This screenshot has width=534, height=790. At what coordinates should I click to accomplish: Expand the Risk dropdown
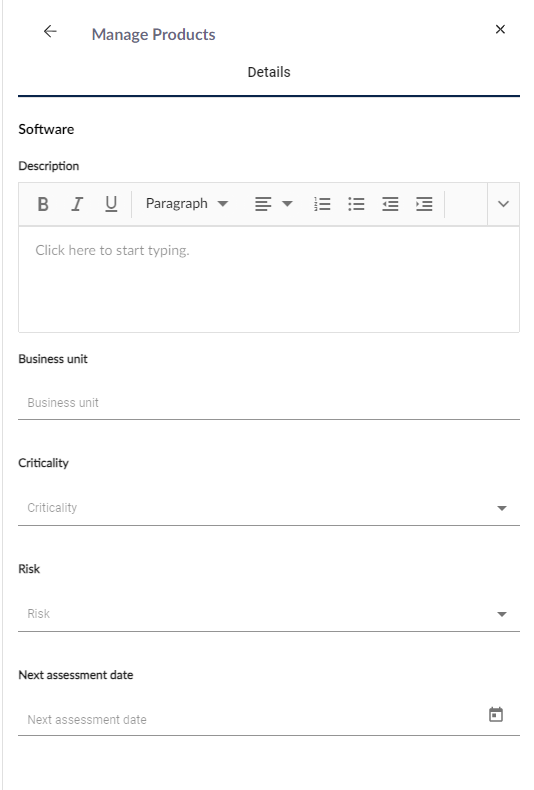(269, 614)
